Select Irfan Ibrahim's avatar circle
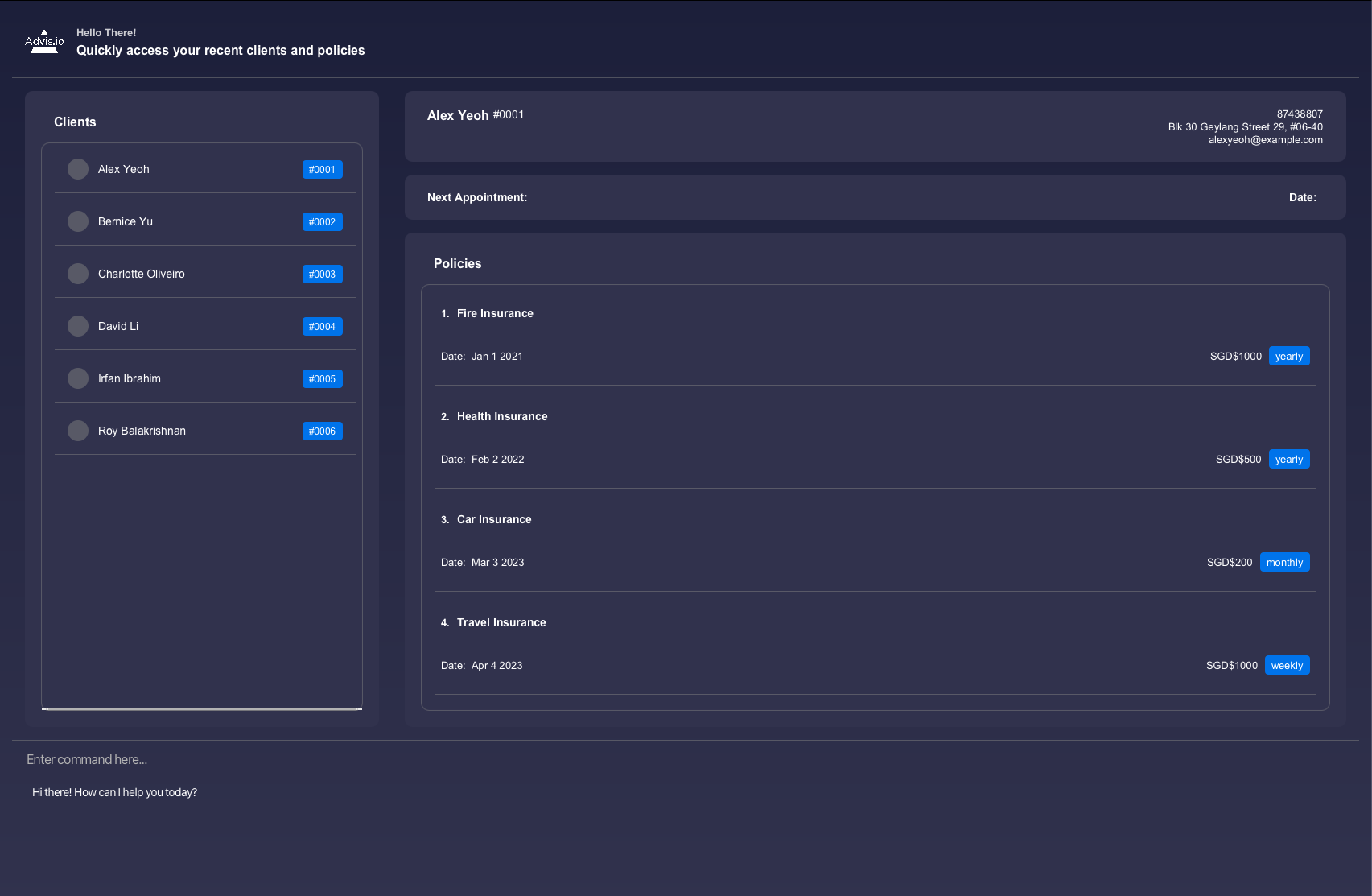 point(78,378)
